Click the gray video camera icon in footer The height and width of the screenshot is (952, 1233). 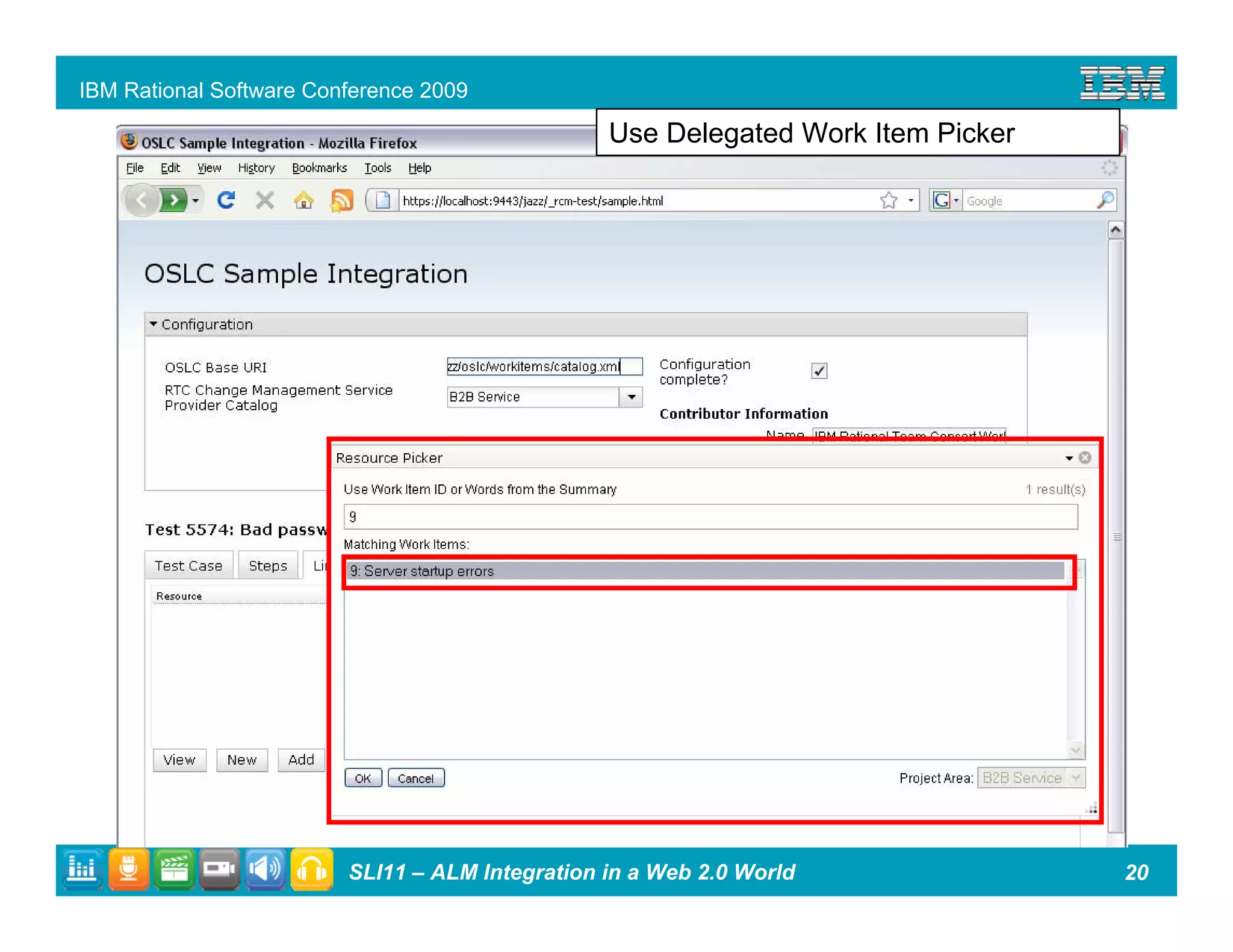click(x=220, y=869)
